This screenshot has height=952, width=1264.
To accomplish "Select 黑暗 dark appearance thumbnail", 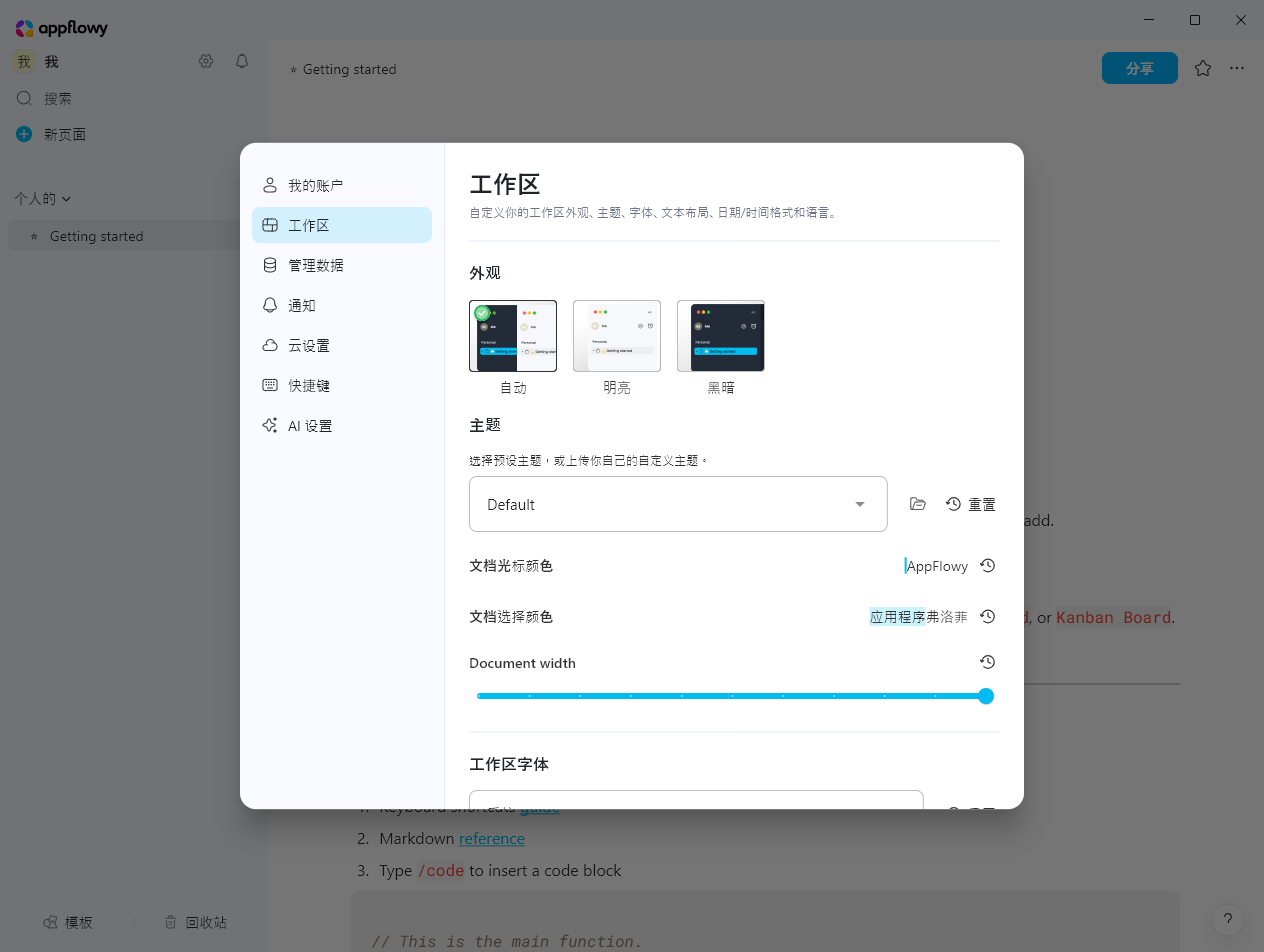I will point(721,336).
